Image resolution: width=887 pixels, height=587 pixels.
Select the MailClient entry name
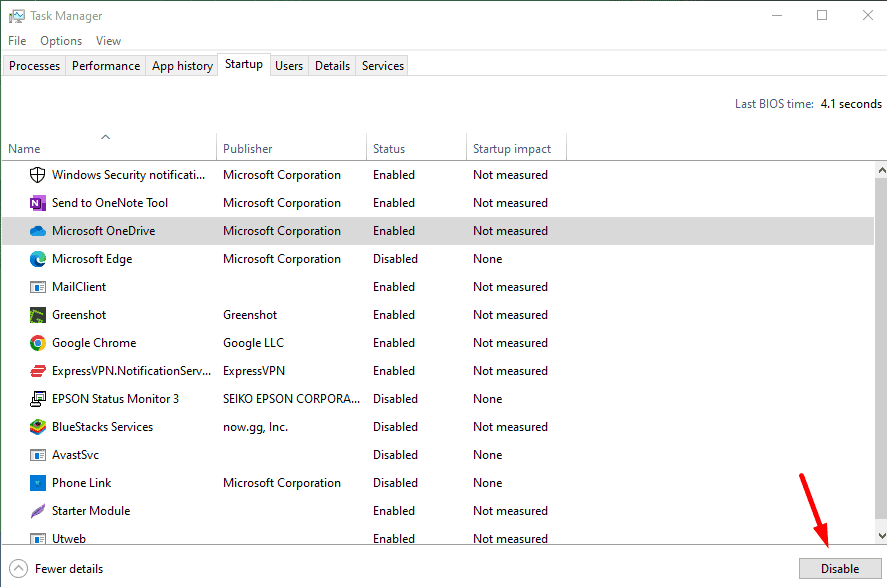[79, 287]
